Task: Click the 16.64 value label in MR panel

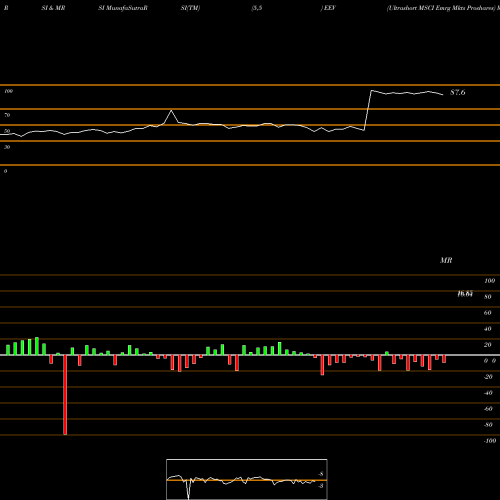Action: (465, 294)
